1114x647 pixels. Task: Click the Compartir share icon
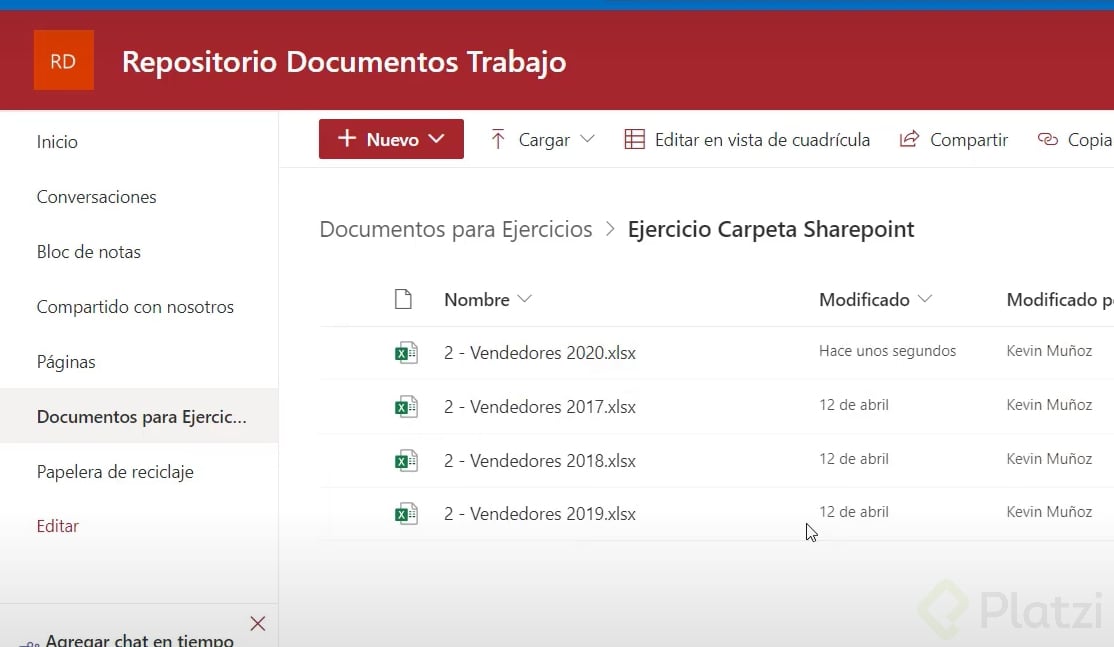coord(909,138)
